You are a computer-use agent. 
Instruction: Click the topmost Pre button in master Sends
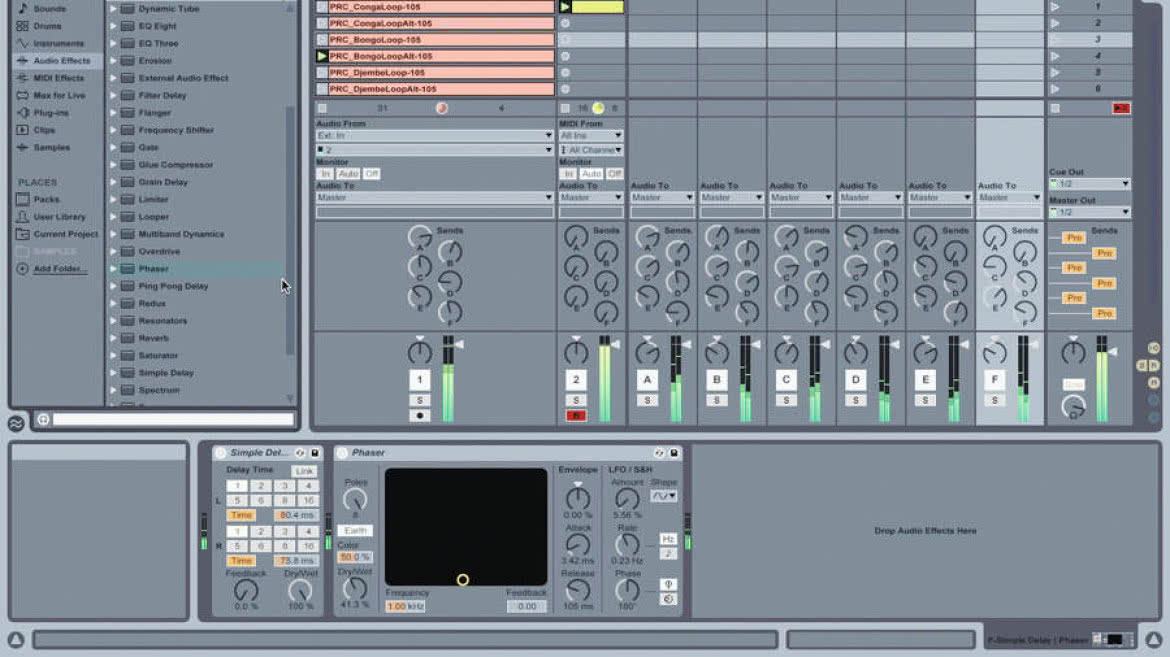point(1074,238)
